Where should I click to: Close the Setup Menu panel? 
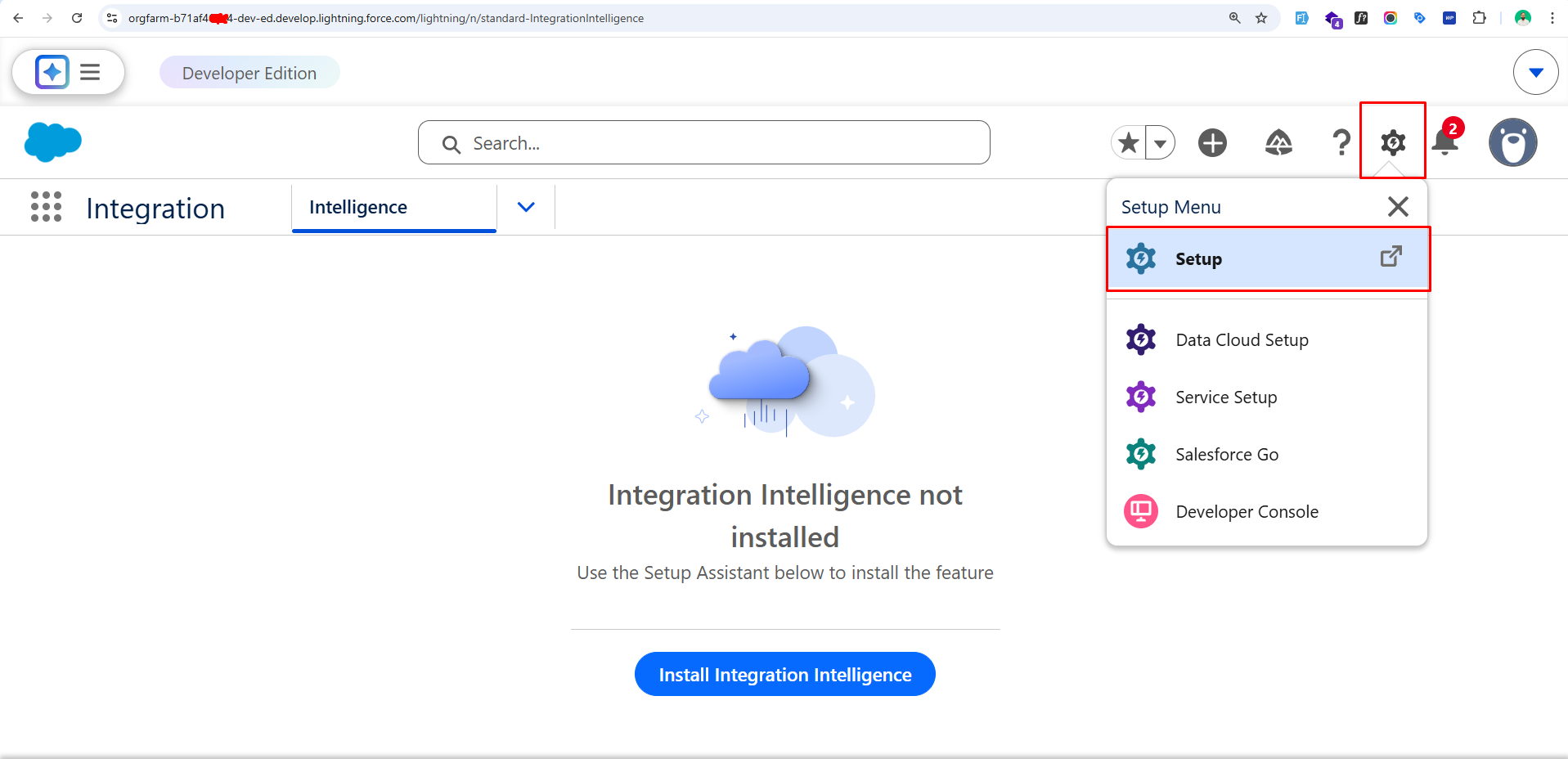[1398, 206]
